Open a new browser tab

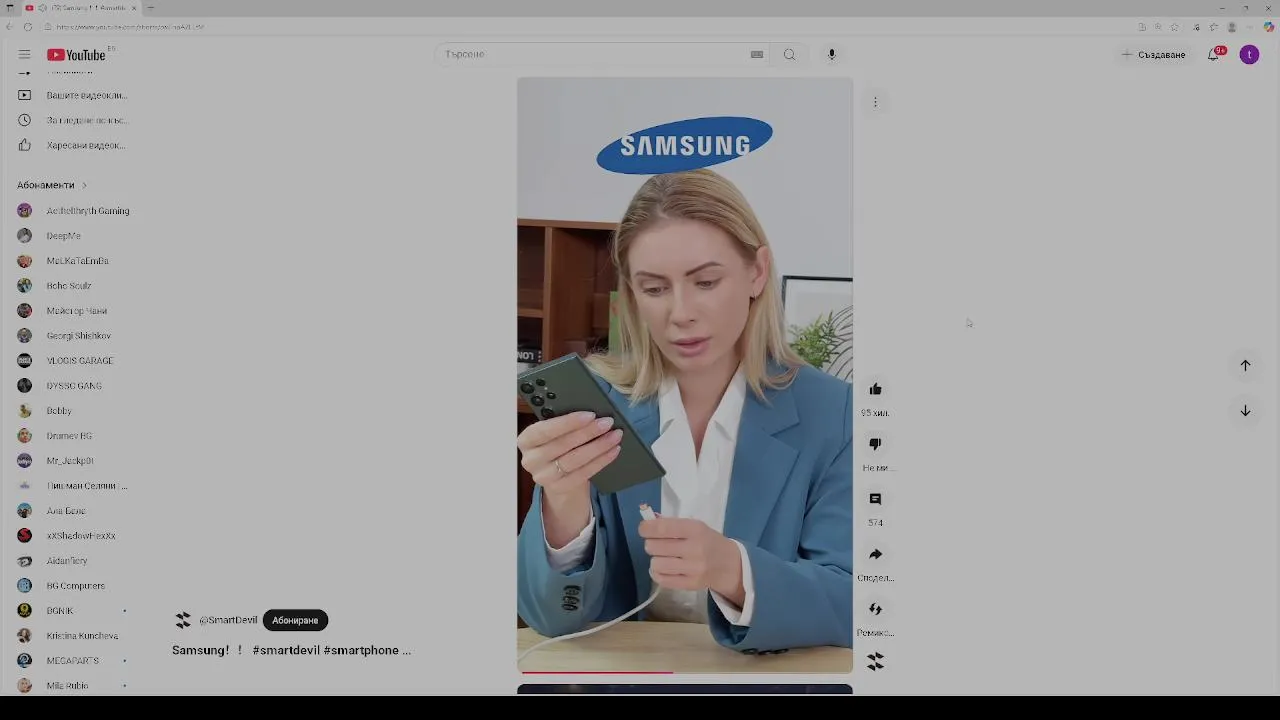(x=150, y=8)
